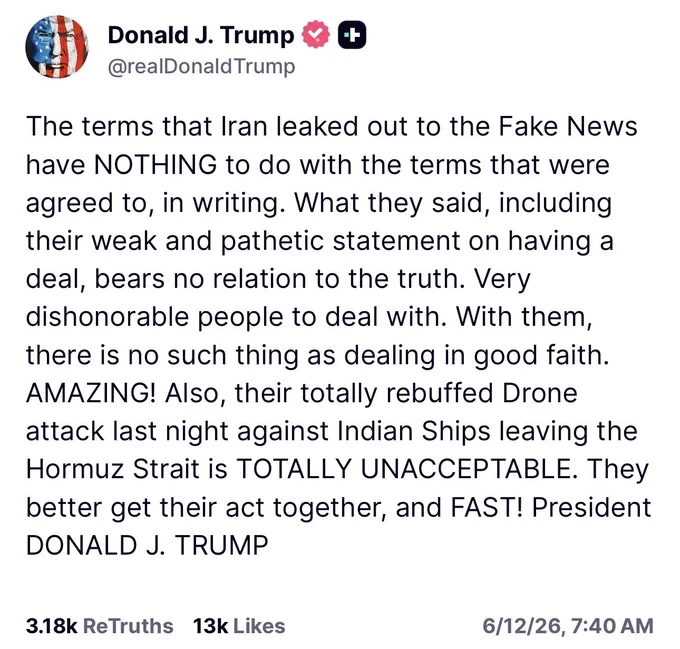Click the words Hormuz Strait
This screenshot has width=680, height=649.
112,469
